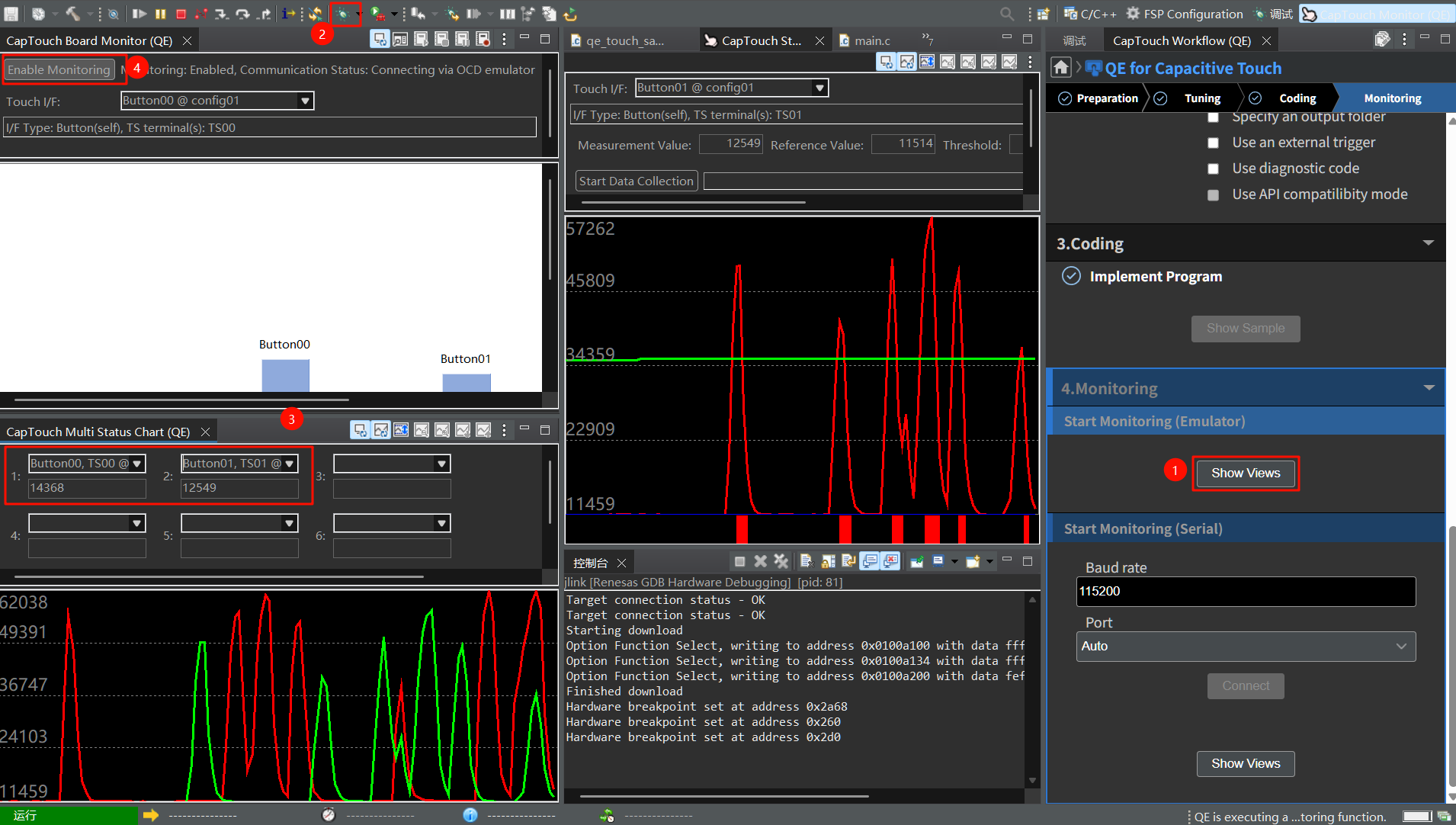Click Step Into icon
This screenshot has height=825, width=1456.
click(x=222, y=14)
